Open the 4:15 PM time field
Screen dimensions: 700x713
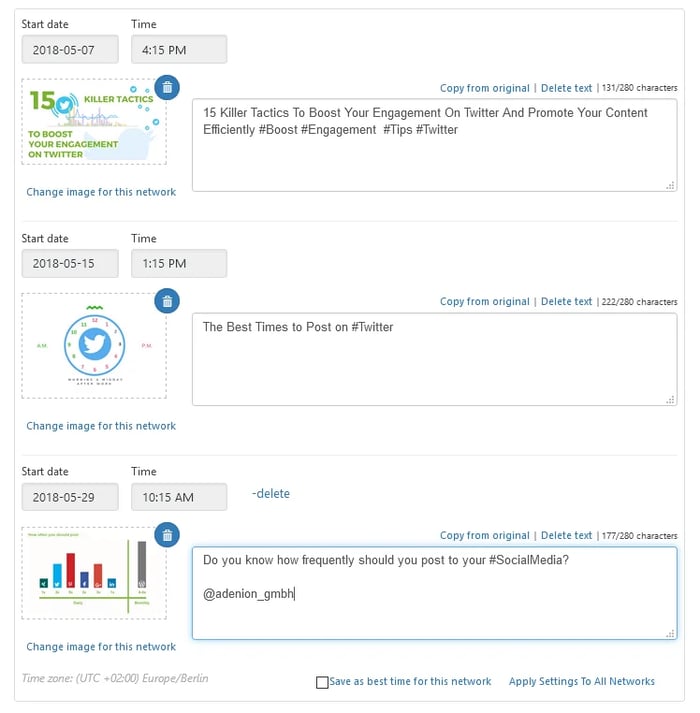[x=179, y=50]
